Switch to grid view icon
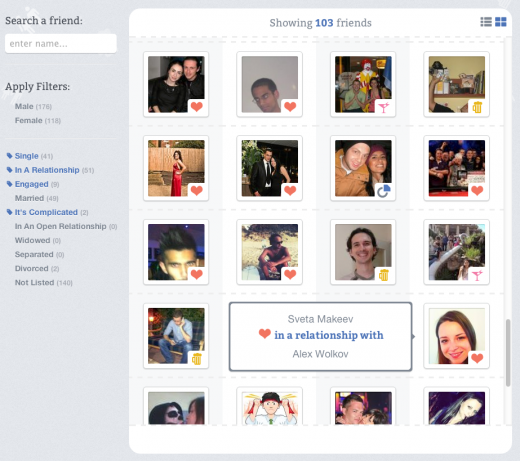Viewport: 520px width, 461px height. pyautogui.click(x=501, y=22)
